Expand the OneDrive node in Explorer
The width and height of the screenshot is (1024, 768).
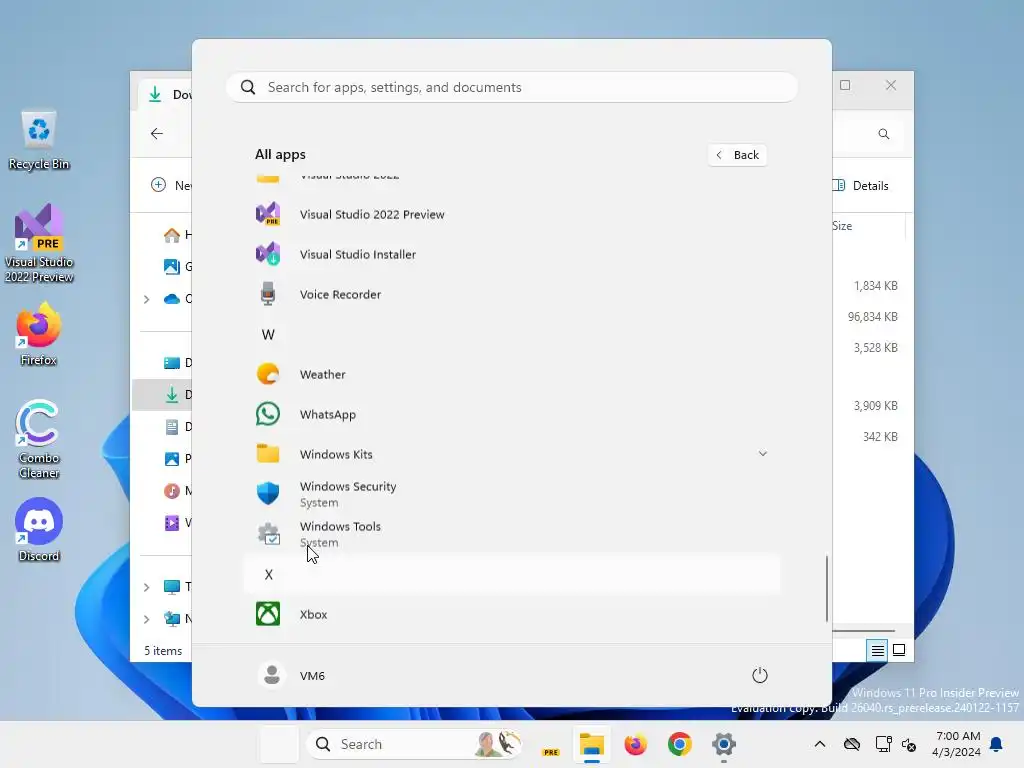click(146, 299)
